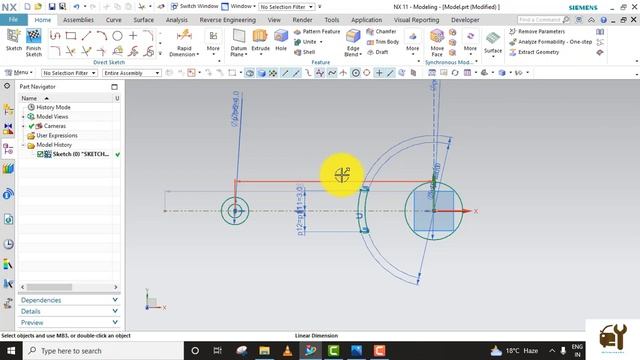
Task: Open the Menu dropdown
Action: (19, 73)
